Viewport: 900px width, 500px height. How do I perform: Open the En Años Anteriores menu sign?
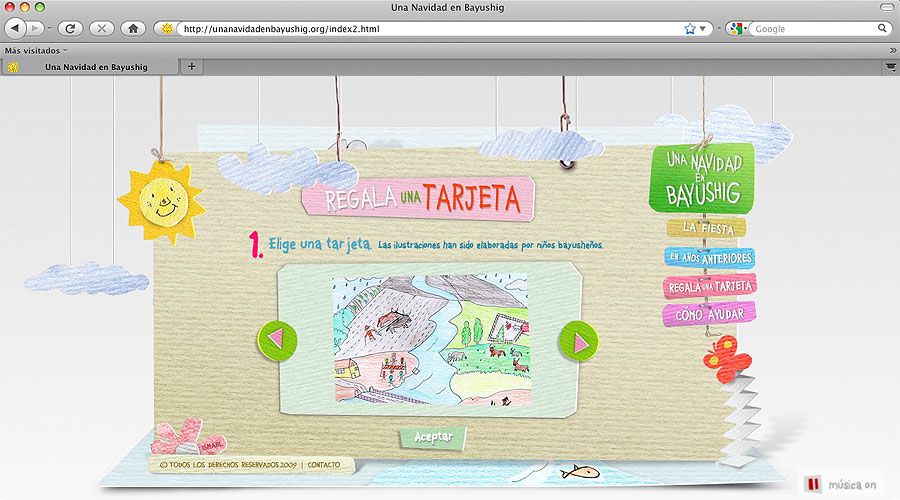tap(710, 258)
